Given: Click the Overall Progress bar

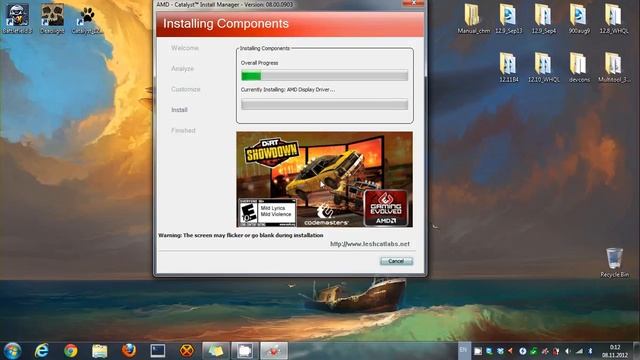Looking at the screenshot, I should click(x=324, y=76).
